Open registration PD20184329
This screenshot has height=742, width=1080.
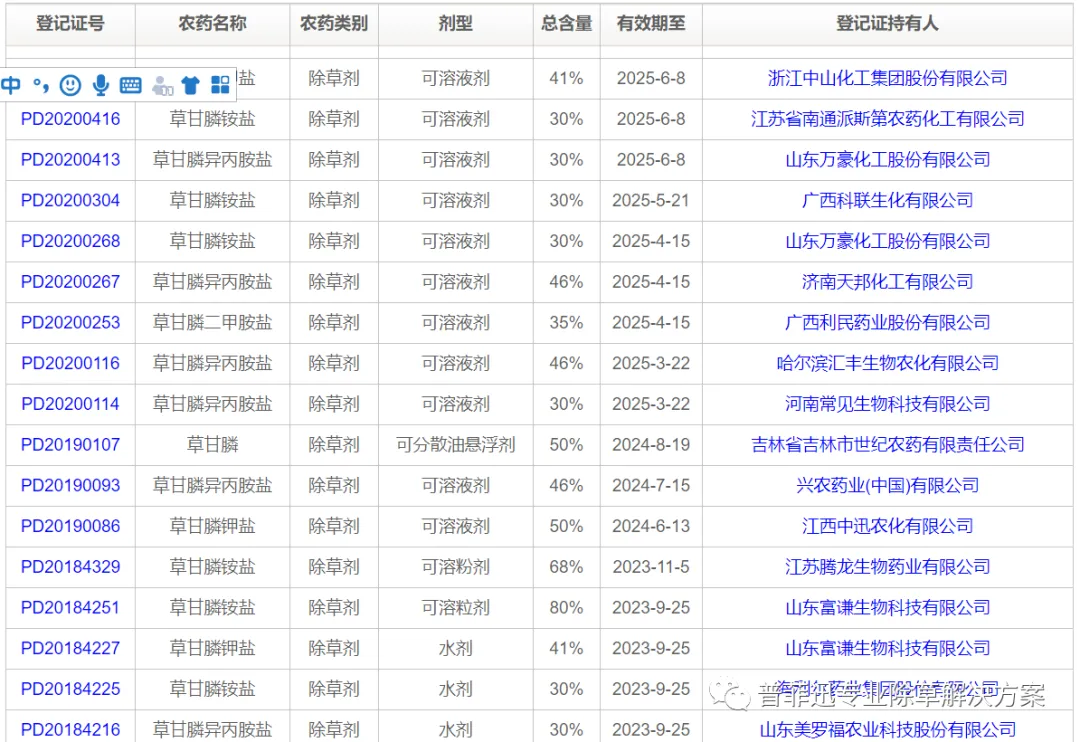[x=70, y=566]
